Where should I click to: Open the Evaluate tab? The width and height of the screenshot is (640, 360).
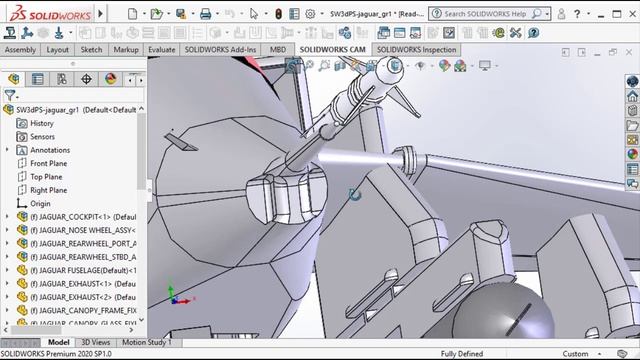pyautogui.click(x=162, y=50)
